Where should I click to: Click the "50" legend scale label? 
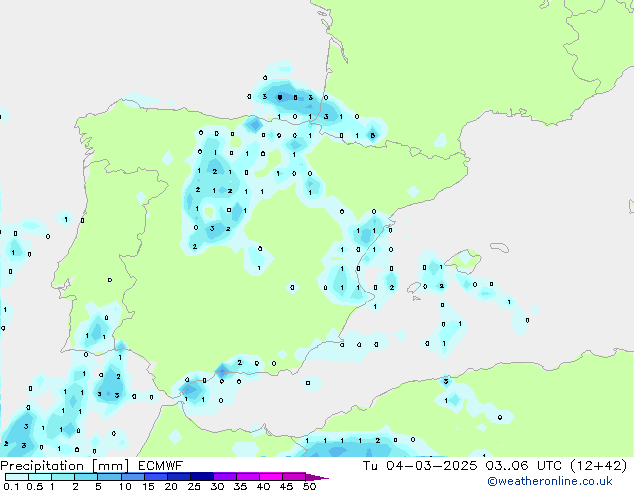pos(309,486)
